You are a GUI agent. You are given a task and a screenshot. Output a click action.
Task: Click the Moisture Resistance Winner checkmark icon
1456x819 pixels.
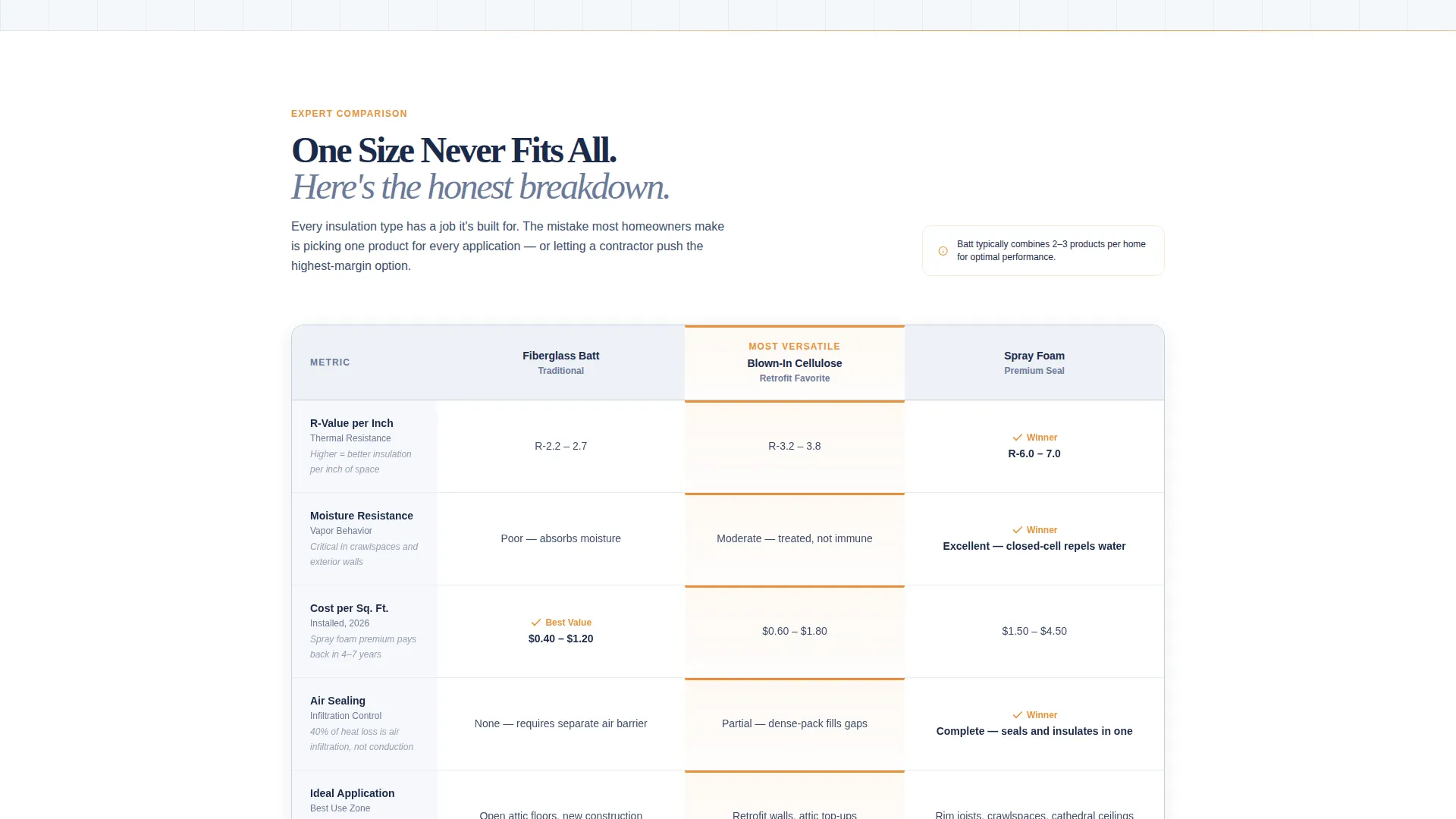(1017, 530)
